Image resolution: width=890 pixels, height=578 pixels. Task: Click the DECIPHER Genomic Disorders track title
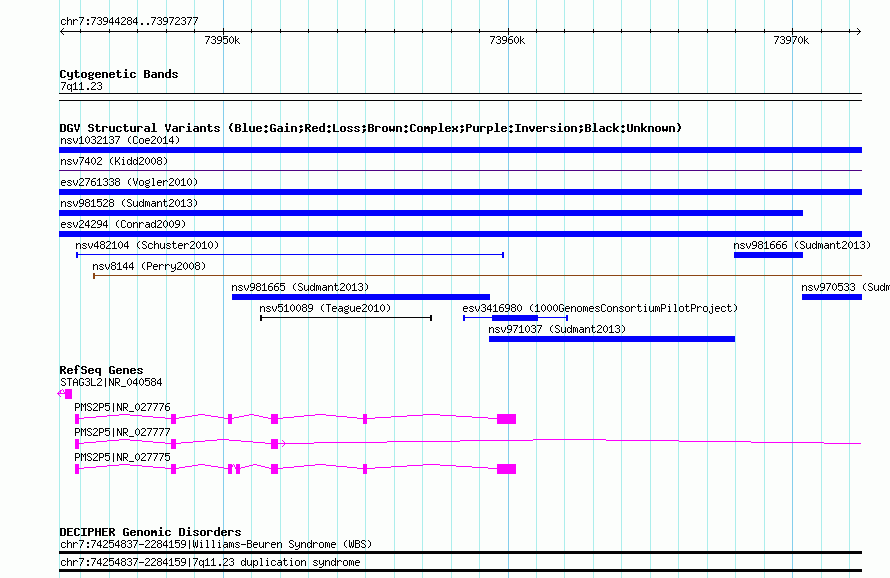click(x=150, y=532)
